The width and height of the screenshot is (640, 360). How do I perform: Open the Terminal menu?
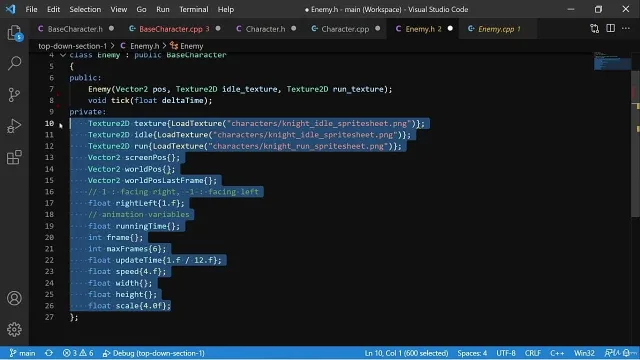pos(194,9)
